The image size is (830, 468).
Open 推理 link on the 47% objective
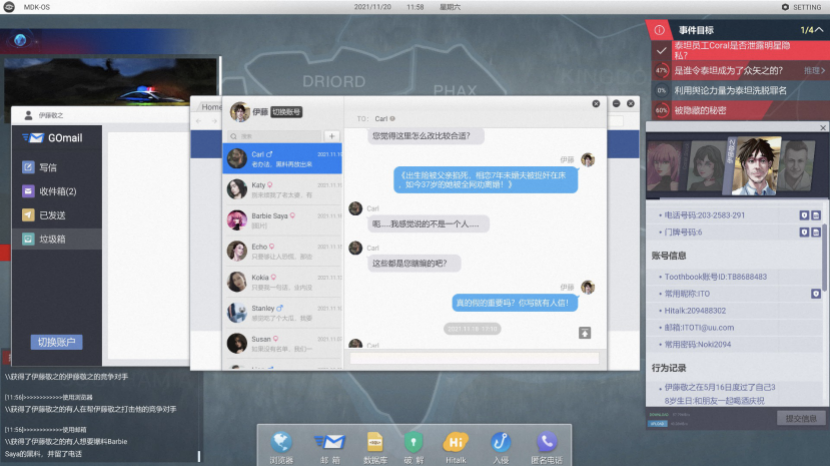(814, 70)
